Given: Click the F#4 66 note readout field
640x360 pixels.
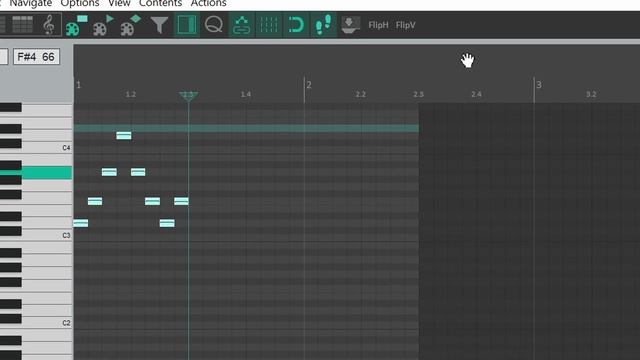Looking at the screenshot, I should (x=36, y=57).
